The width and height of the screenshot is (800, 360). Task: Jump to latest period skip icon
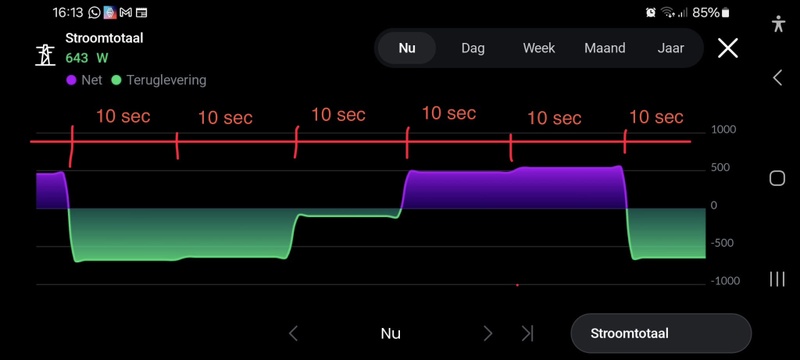point(527,333)
